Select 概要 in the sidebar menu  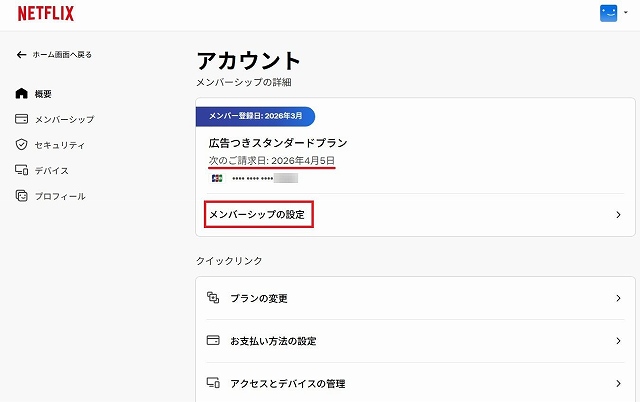(x=43, y=94)
